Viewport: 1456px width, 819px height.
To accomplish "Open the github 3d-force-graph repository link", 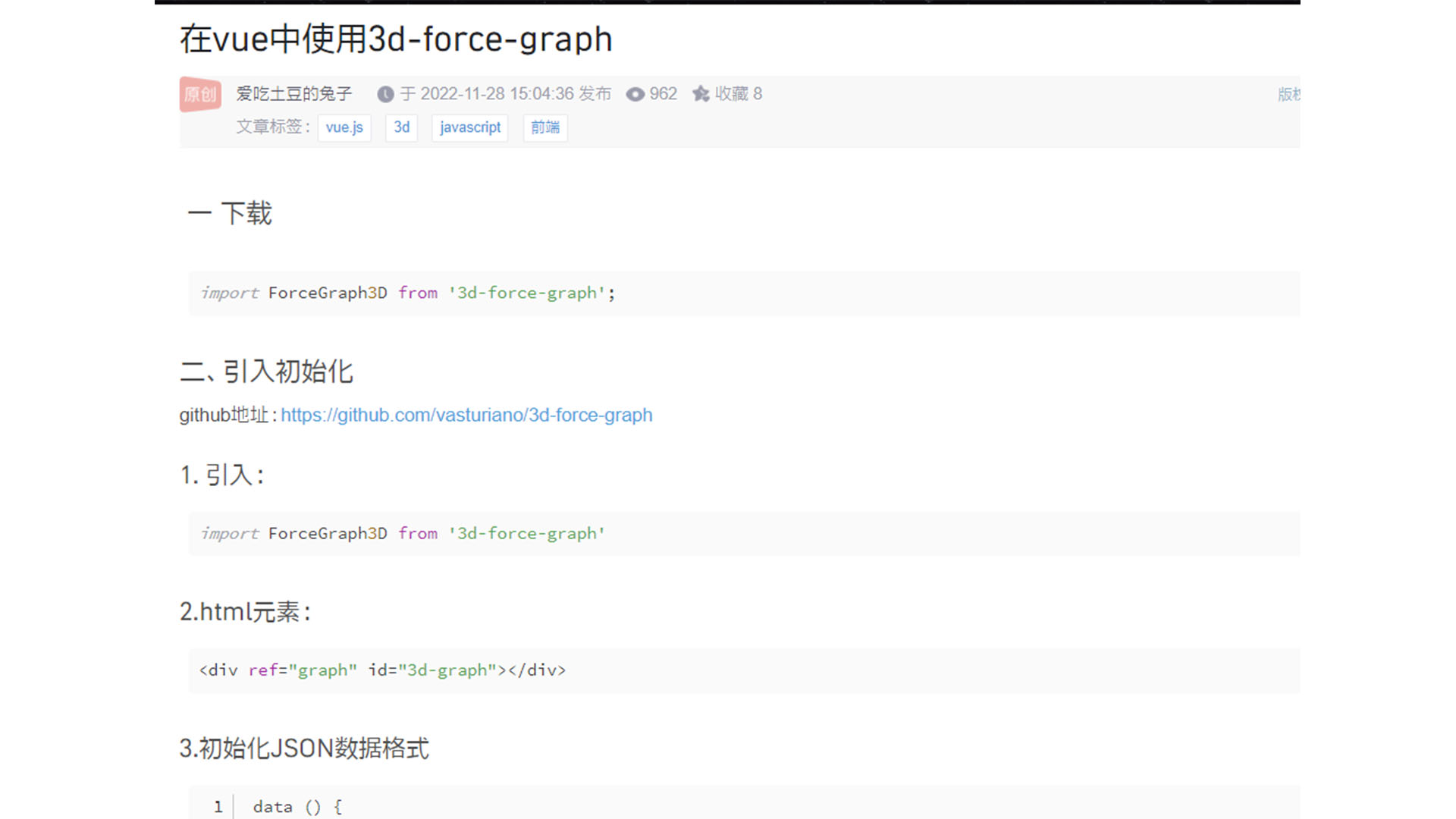I will (x=466, y=415).
